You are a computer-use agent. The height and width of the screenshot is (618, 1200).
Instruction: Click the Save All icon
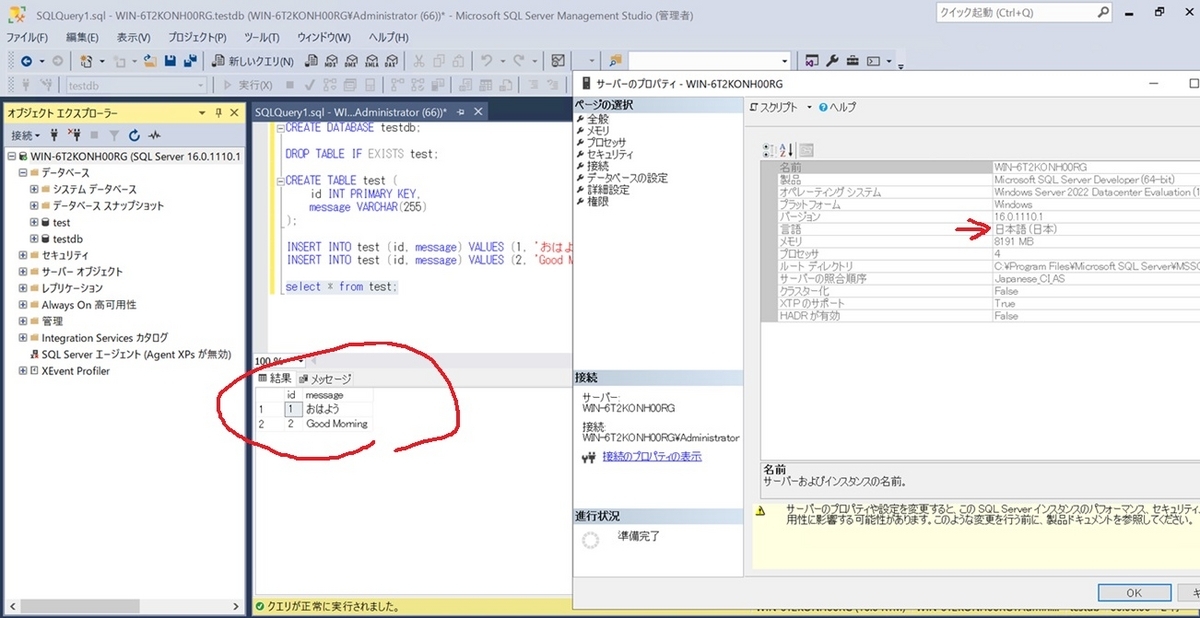point(188,61)
